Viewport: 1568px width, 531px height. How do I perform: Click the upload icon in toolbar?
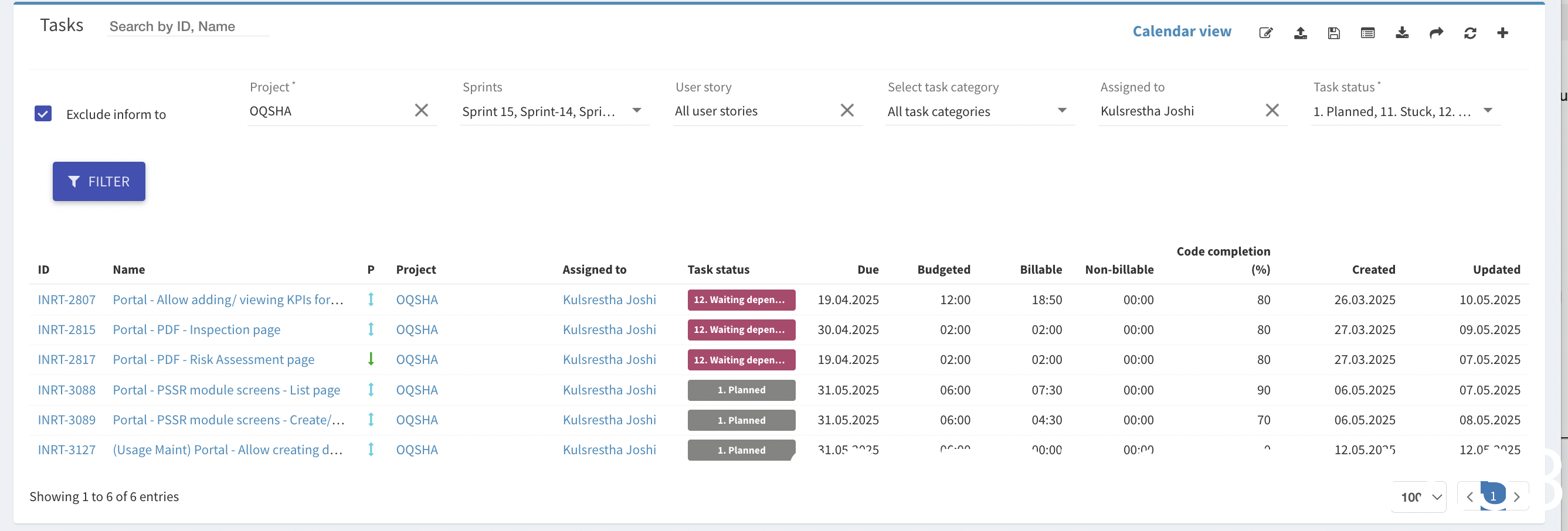click(1299, 33)
